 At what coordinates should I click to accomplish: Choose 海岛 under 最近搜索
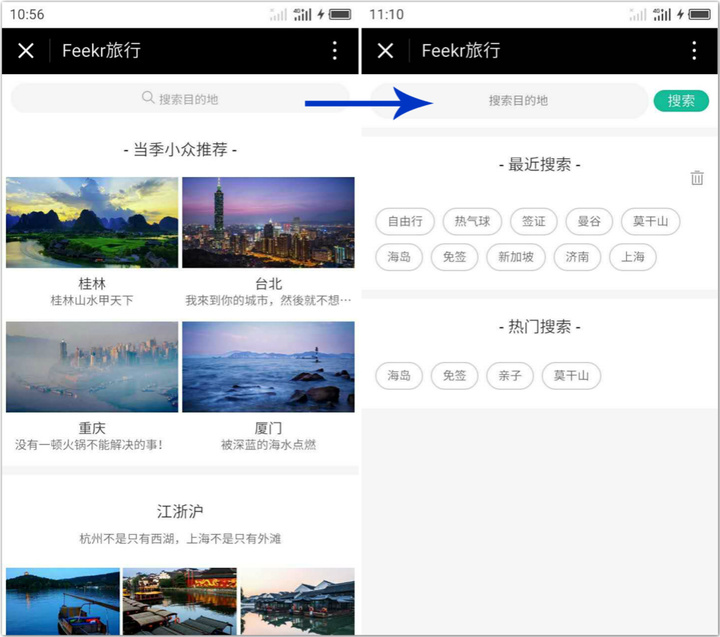pyautogui.click(x=399, y=257)
